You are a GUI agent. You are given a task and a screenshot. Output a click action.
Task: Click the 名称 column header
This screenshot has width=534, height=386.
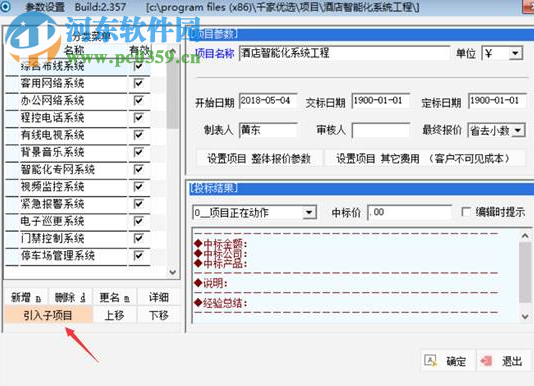[74, 50]
